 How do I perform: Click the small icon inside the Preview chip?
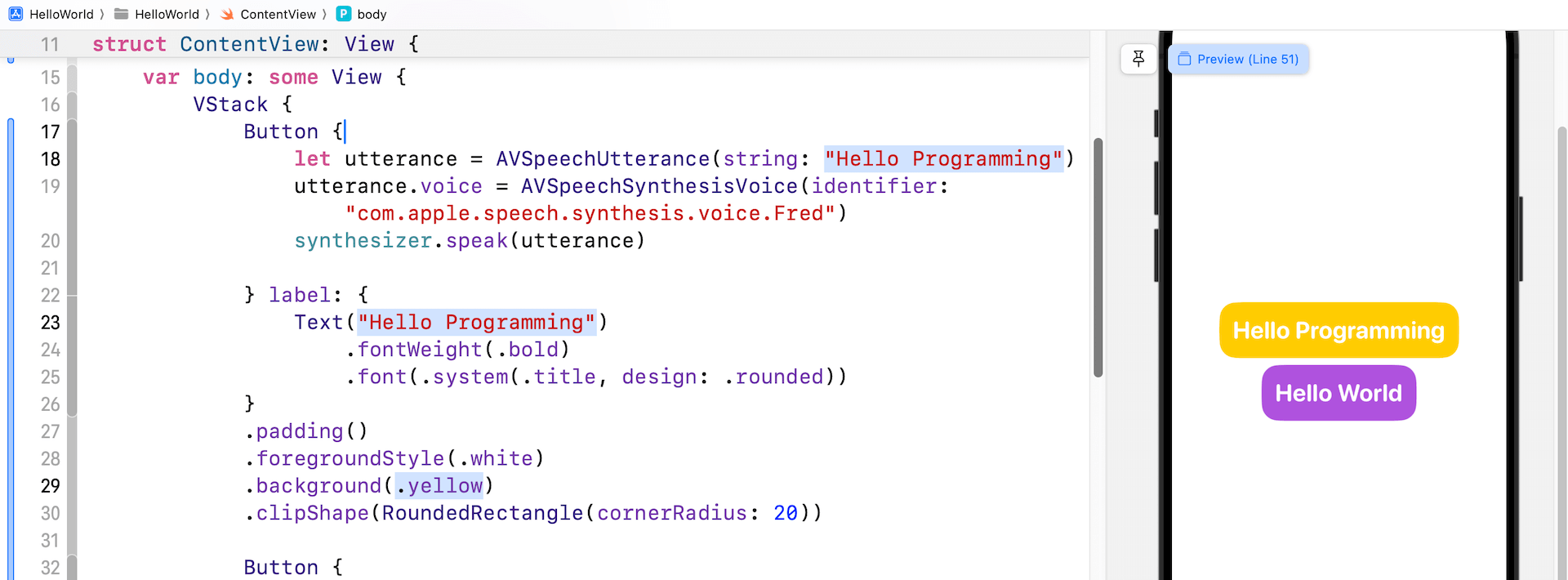pos(1184,59)
